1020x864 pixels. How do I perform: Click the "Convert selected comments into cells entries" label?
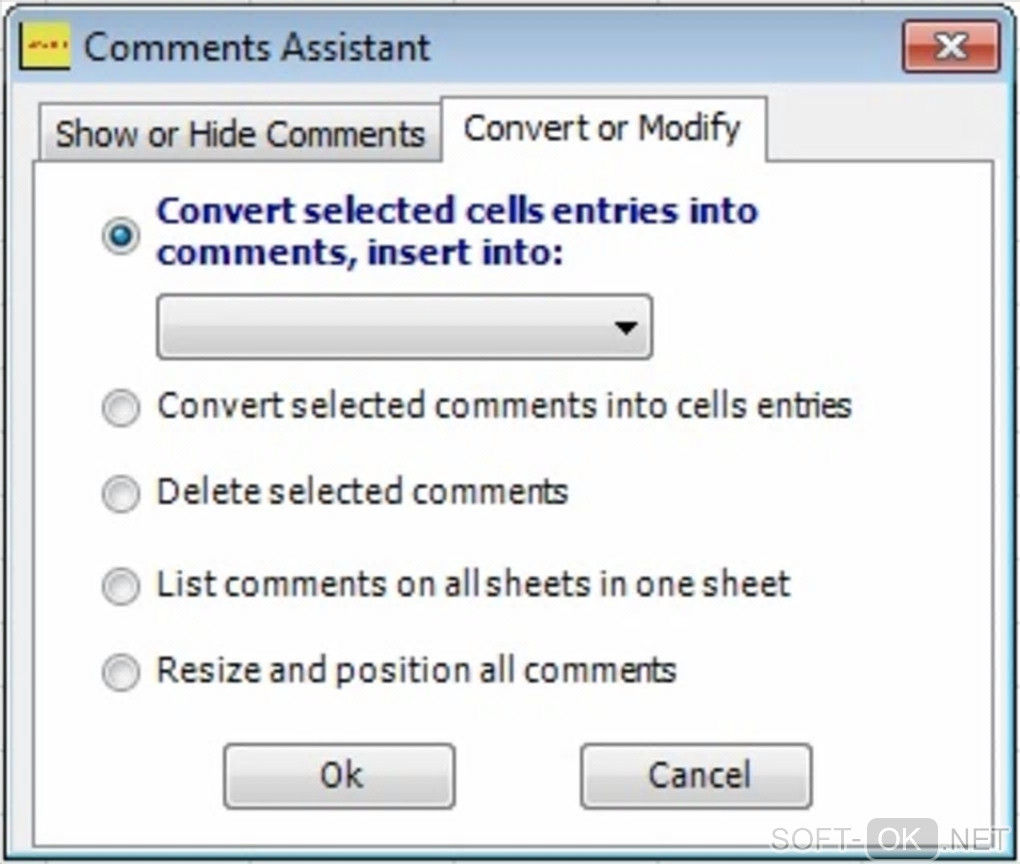[504, 405]
